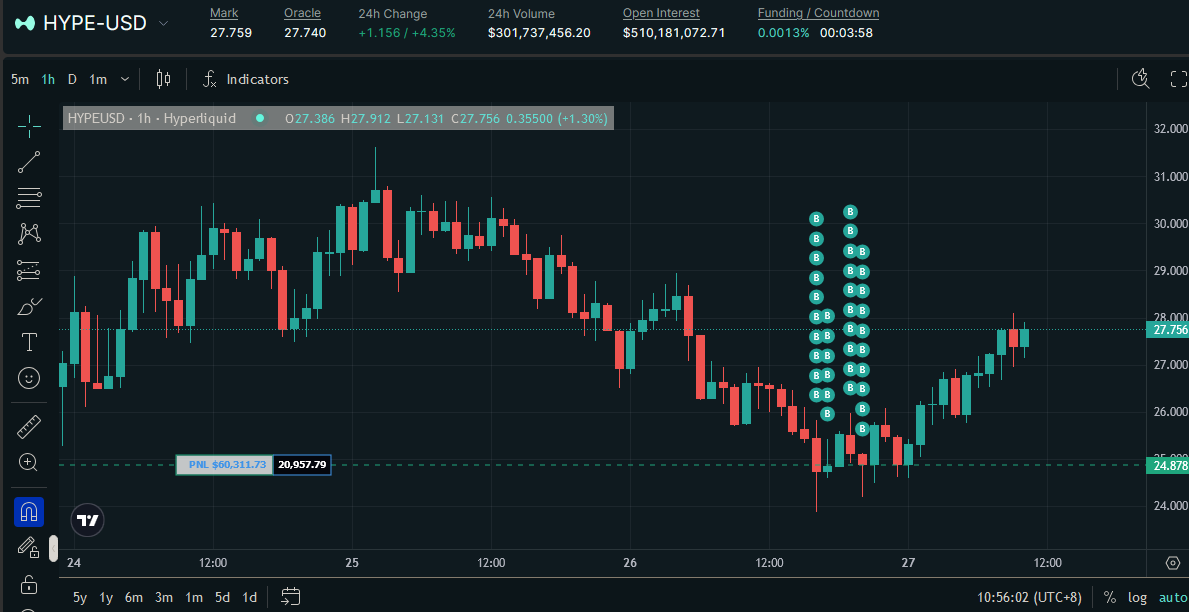Image resolution: width=1189 pixels, height=612 pixels.
Task: Open the candle chart style selector
Action: pos(163,79)
